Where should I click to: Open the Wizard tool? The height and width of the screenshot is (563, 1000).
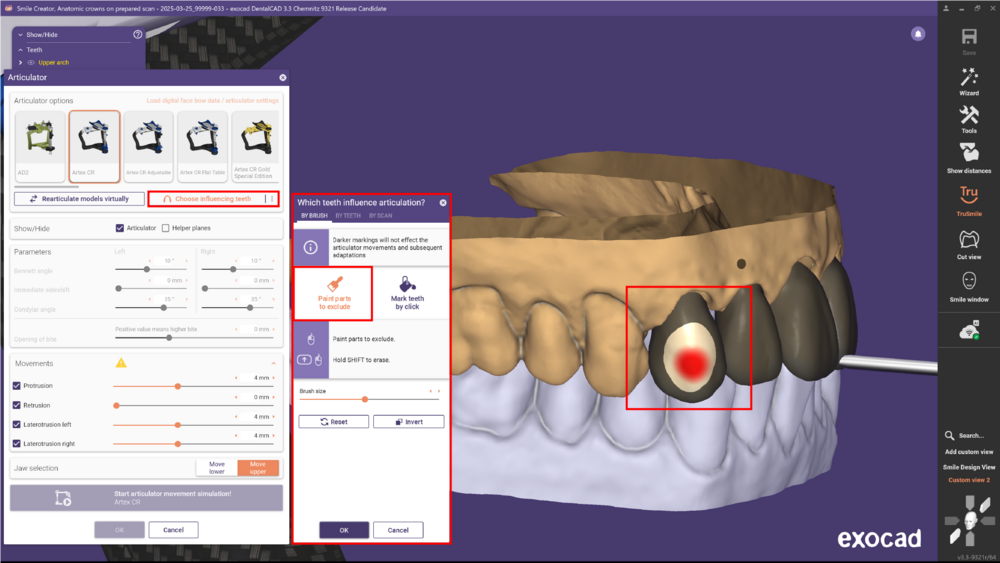click(x=969, y=77)
